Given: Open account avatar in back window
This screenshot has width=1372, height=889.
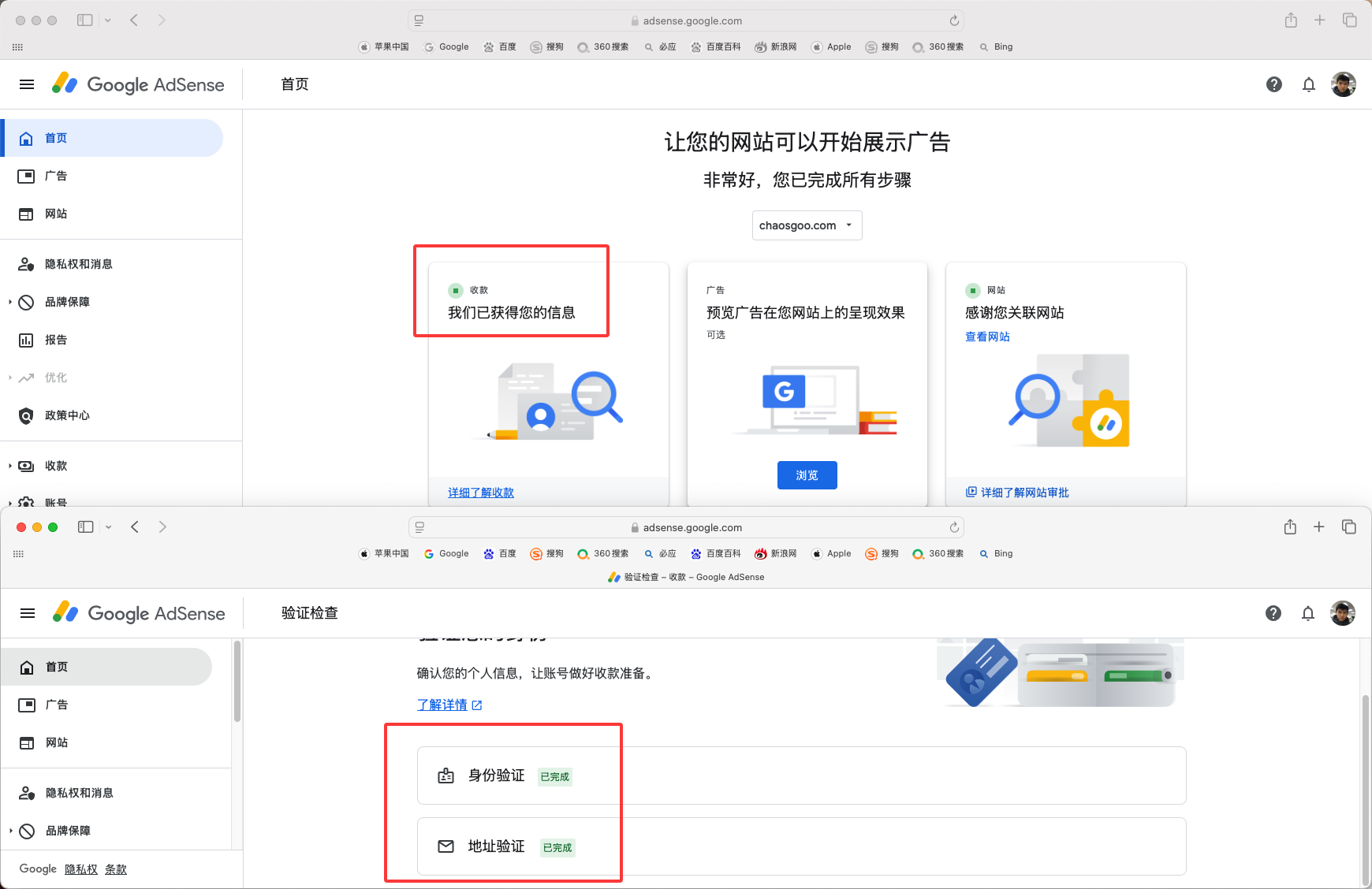Looking at the screenshot, I should [x=1344, y=84].
